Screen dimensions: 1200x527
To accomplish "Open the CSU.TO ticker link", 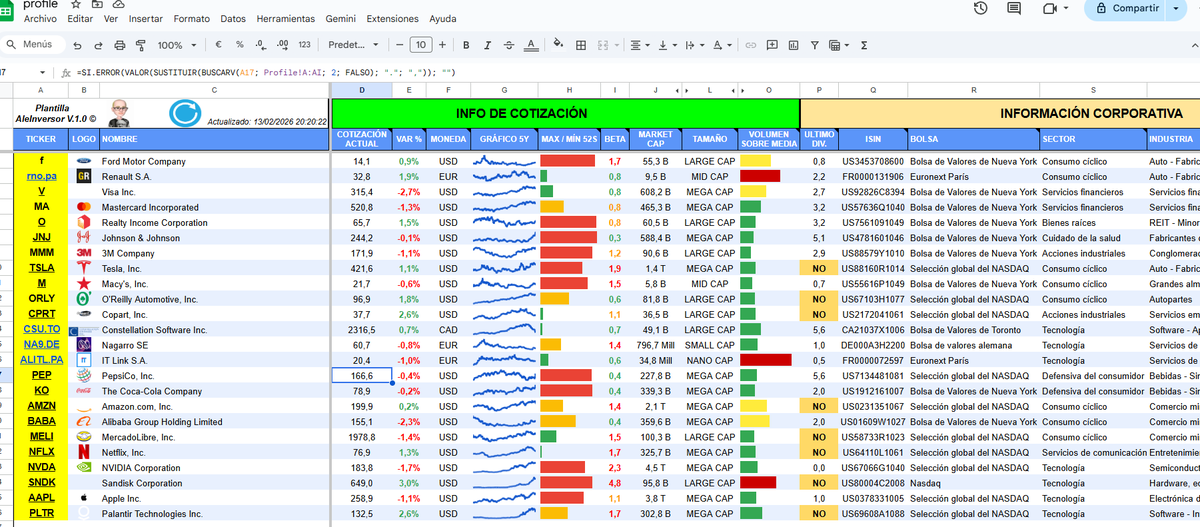I will (42, 330).
